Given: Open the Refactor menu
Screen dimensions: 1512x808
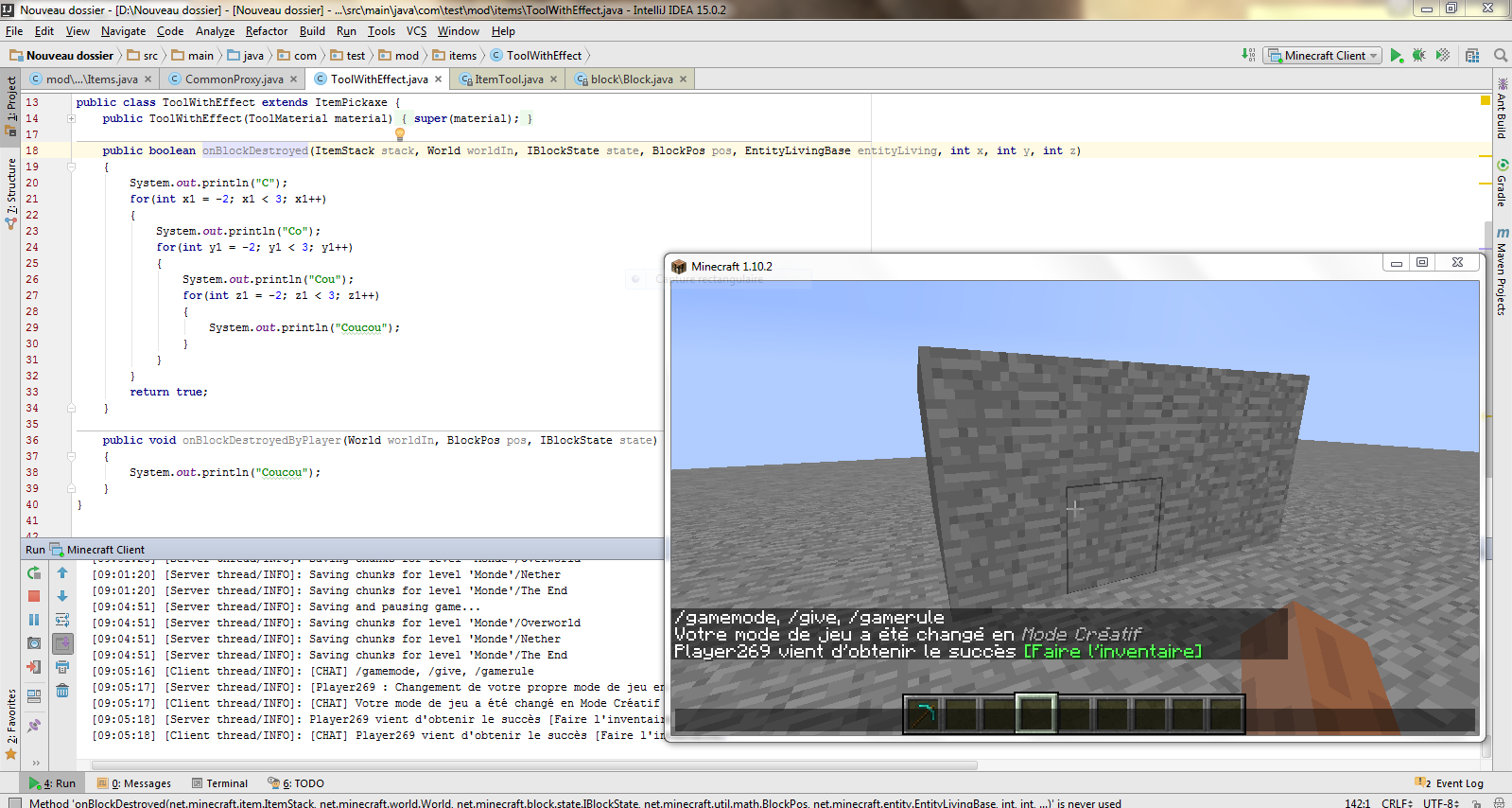Looking at the screenshot, I should [x=267, y=31].
